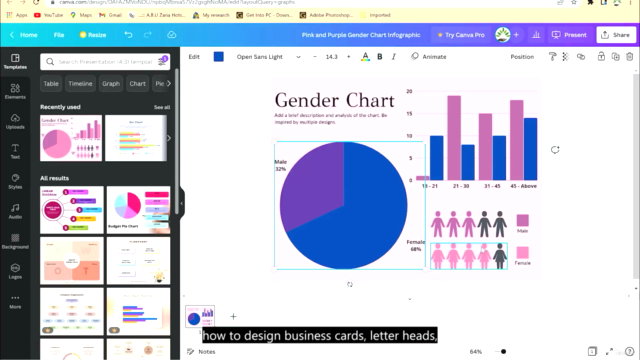Viewport: 640px width, 360px height.
Task: Hide the page thumbnails chevron
Action: 410,299
